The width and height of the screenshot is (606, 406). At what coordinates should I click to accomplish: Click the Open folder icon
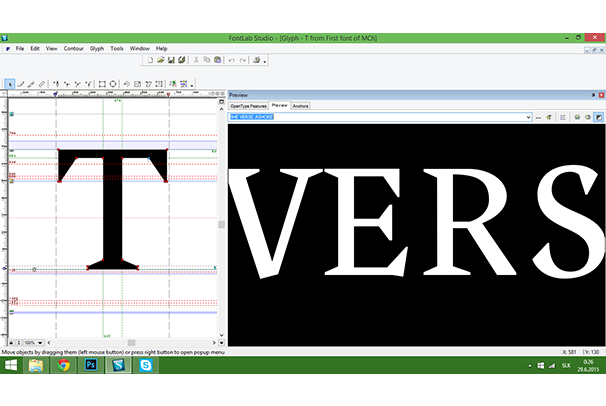[161, 60]
